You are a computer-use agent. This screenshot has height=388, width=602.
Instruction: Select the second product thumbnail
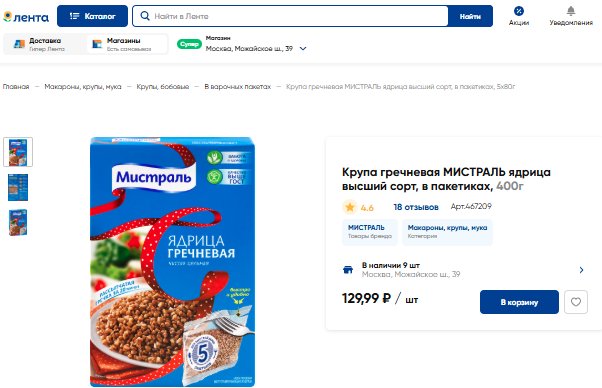click(18, 187)
